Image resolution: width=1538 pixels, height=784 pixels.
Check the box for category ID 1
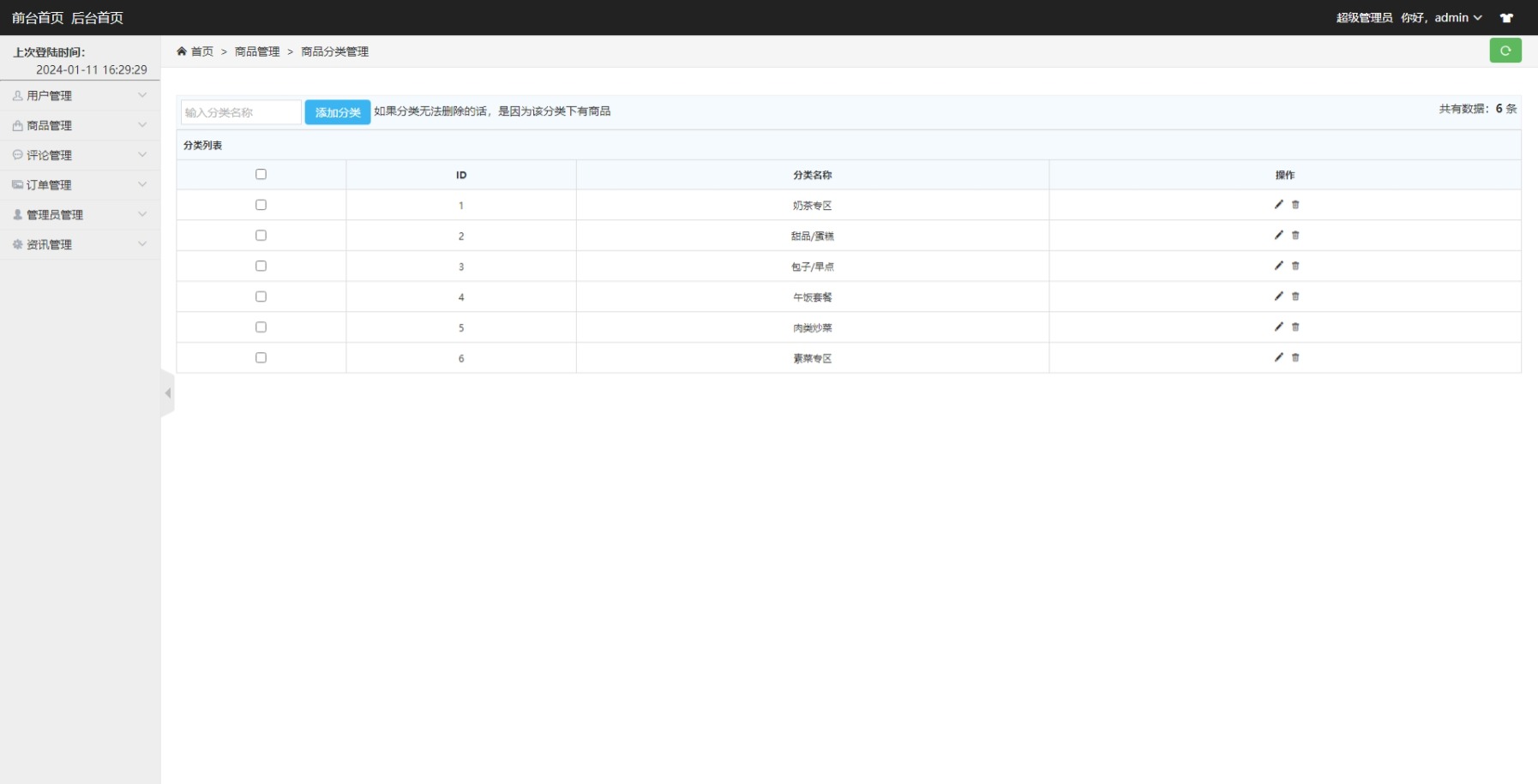click(x=261, y=205)
